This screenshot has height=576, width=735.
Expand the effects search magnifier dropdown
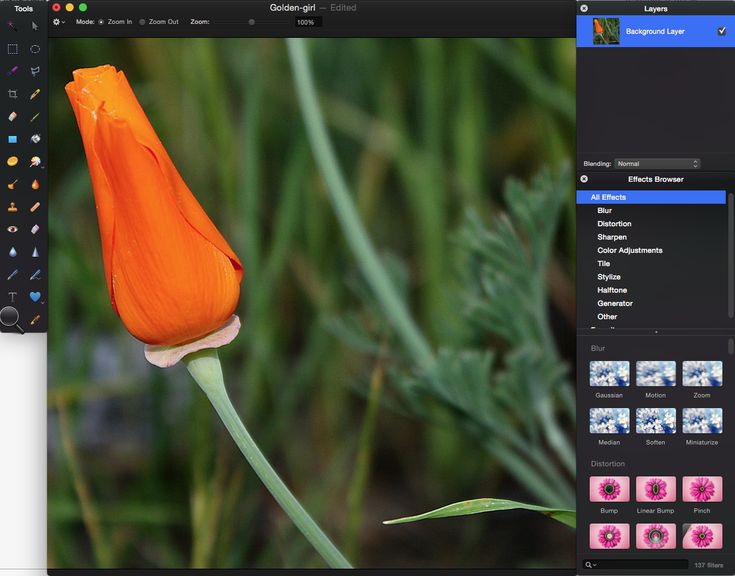click(x=590, y=565)
